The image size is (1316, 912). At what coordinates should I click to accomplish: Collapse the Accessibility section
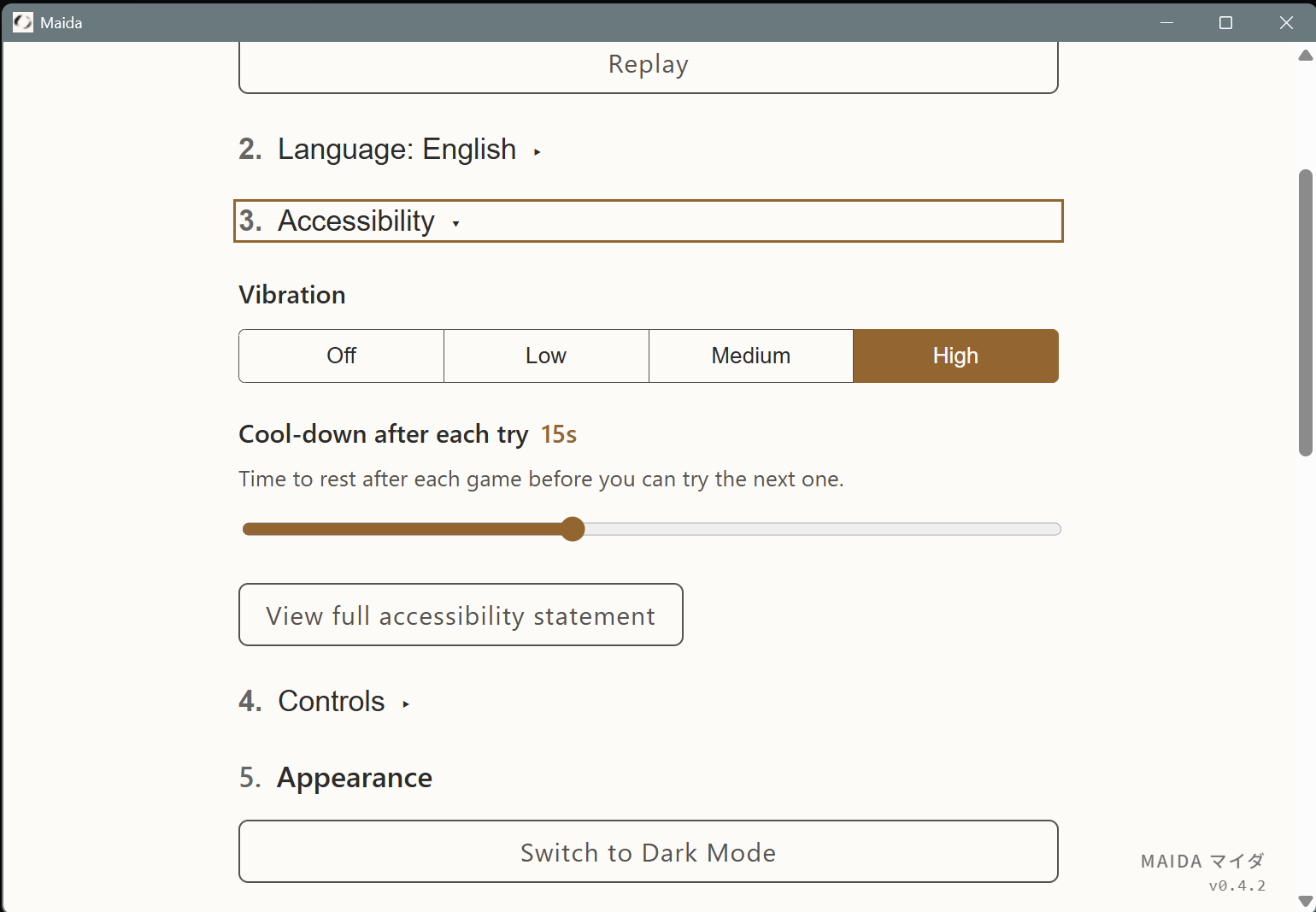[355, 221]
